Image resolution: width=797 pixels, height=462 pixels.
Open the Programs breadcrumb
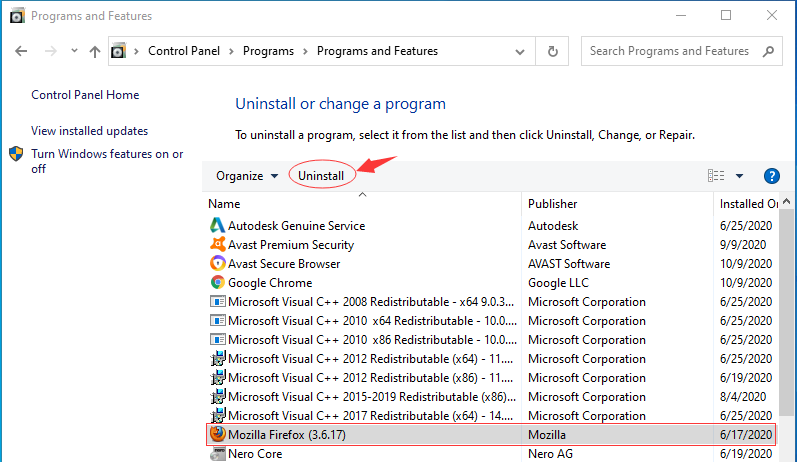point(268,51)
